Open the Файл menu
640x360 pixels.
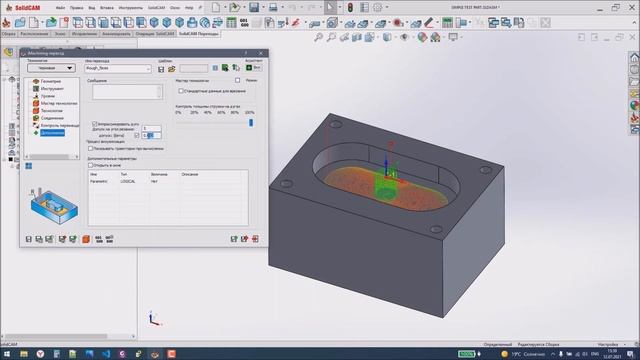(x=60, y=8)
